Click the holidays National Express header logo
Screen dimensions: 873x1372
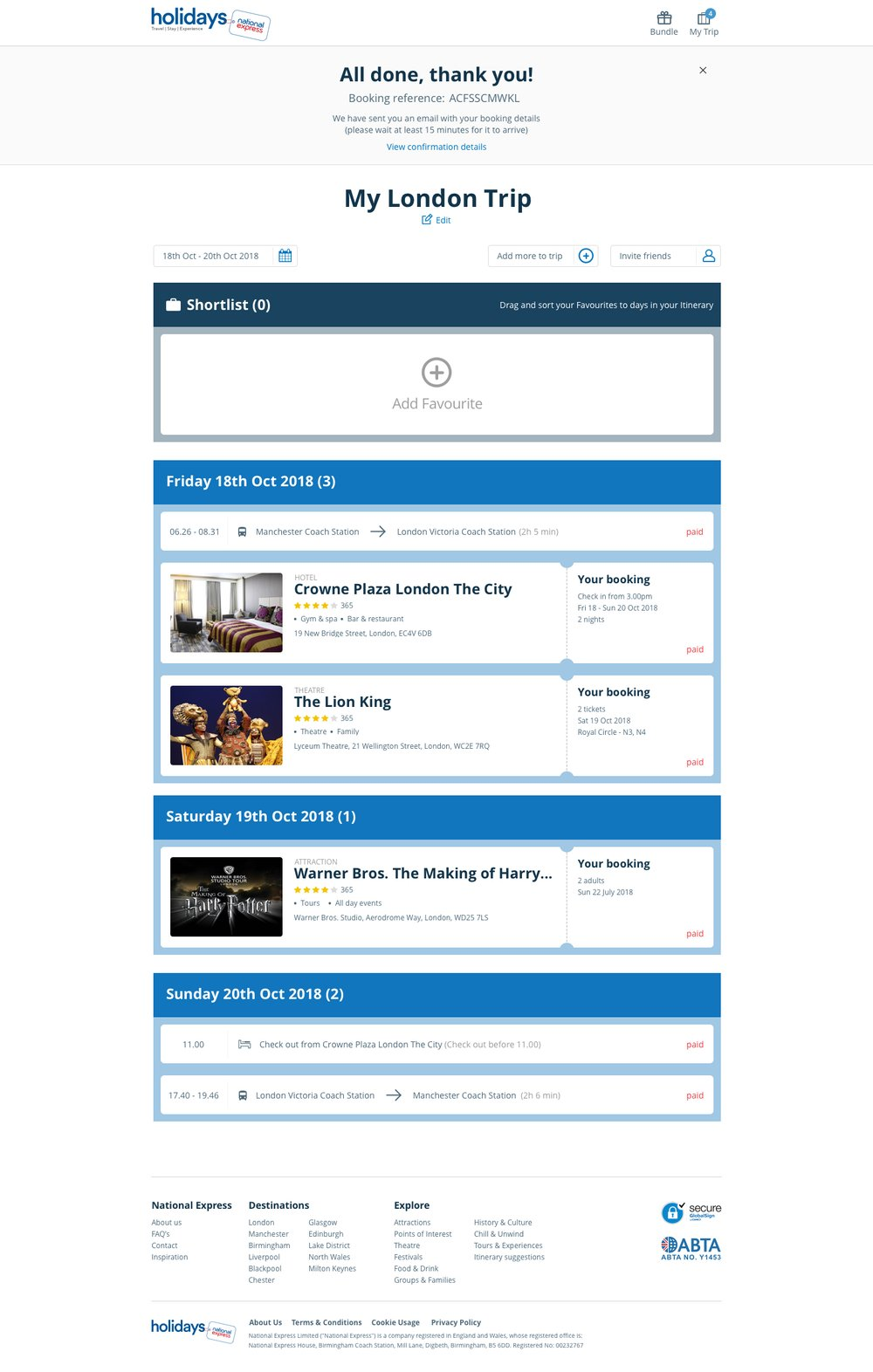tap(210, 22)
